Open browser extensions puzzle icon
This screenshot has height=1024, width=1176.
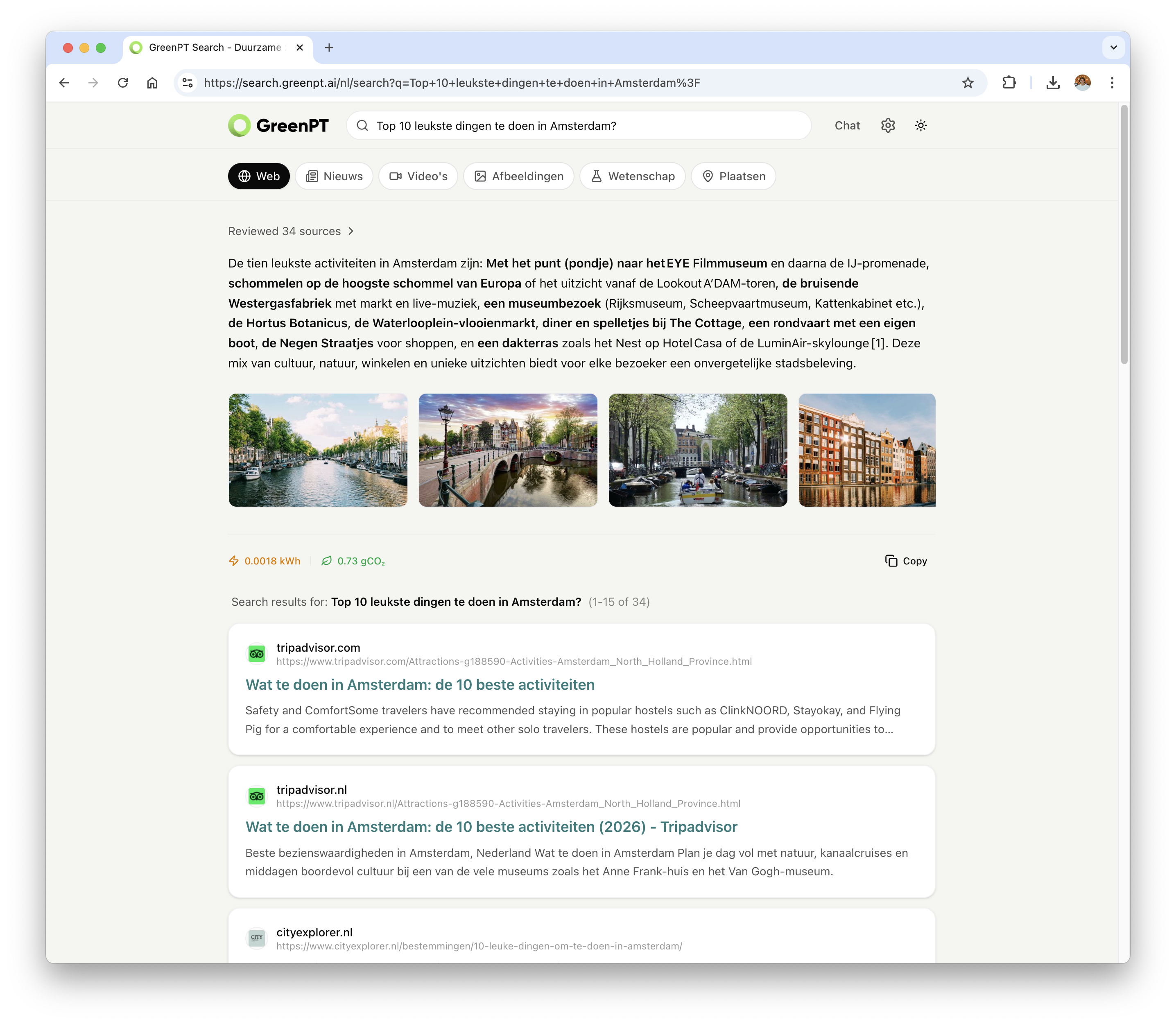coord(1009,83)
